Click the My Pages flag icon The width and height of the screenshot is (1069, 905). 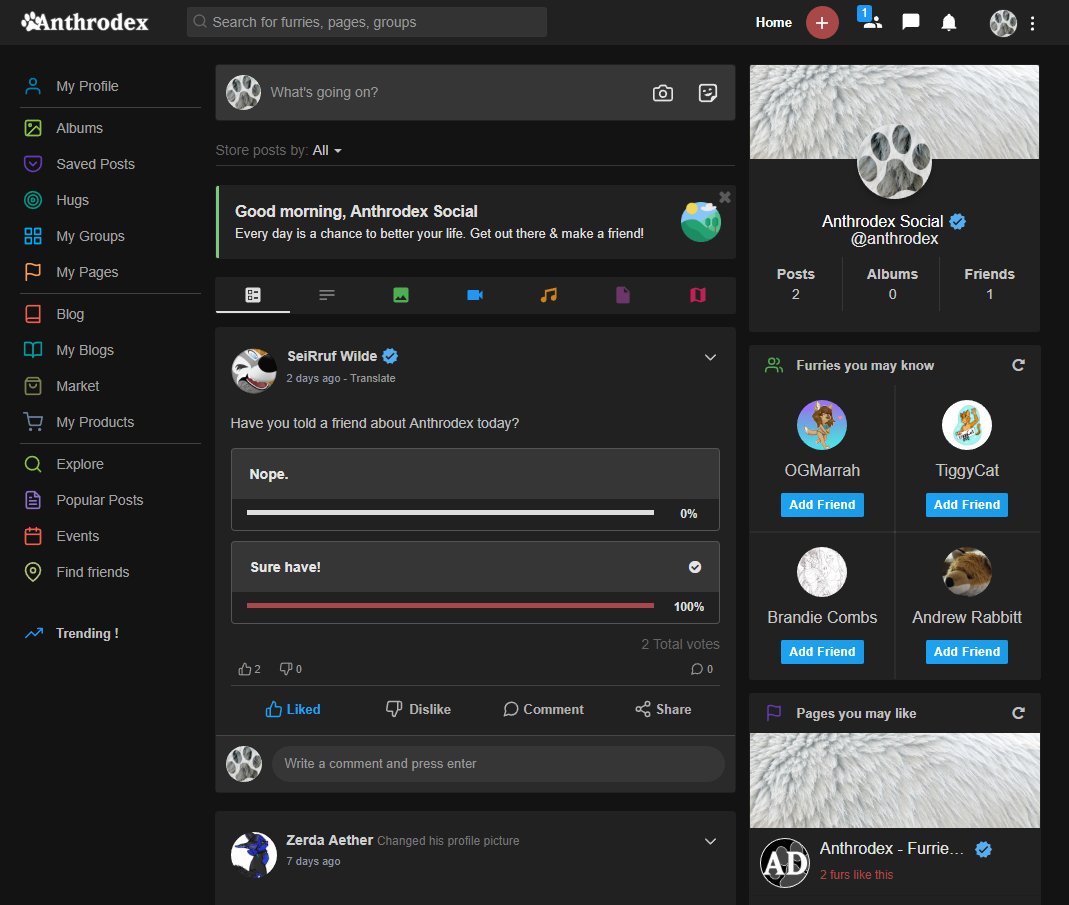click(33, 272)
